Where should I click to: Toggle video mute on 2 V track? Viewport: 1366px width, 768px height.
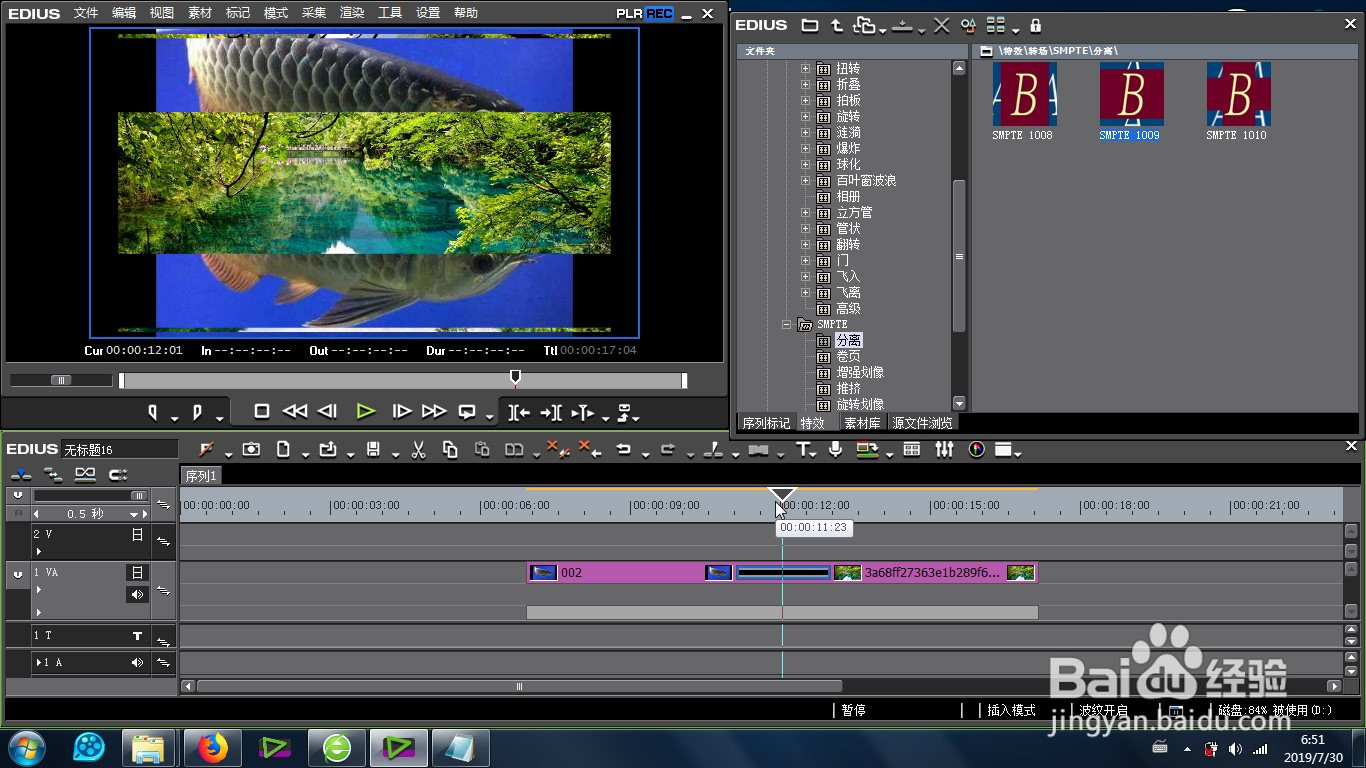point(138,535)
